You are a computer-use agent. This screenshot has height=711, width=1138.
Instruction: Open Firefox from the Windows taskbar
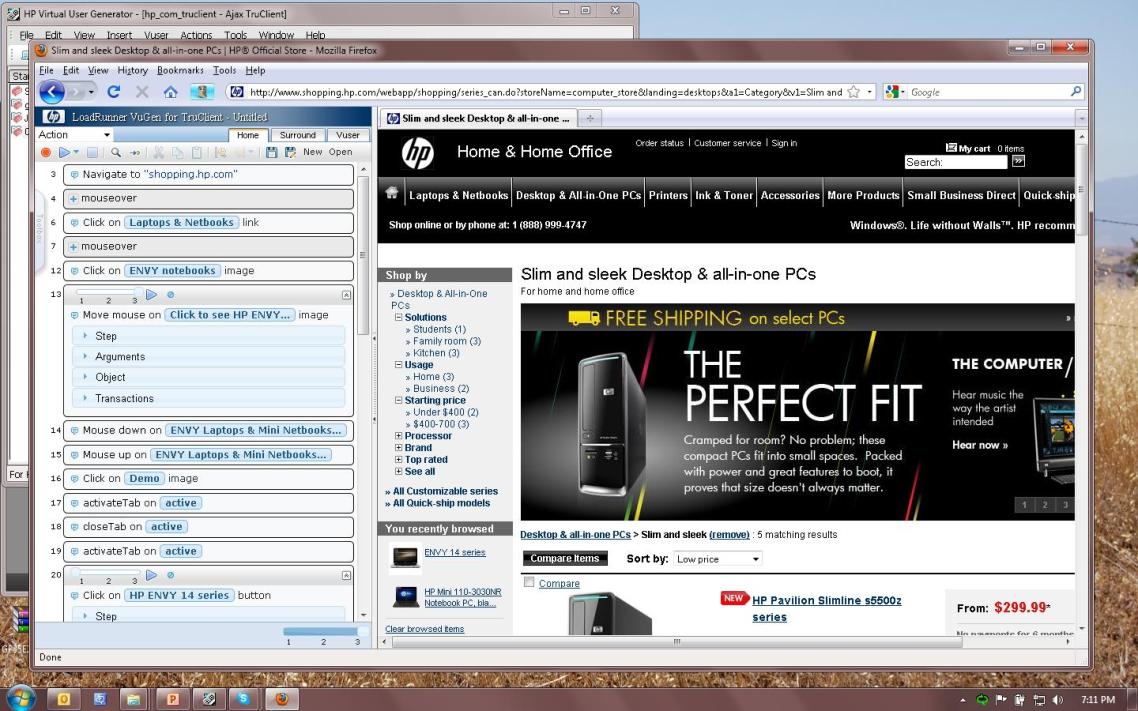282,699
